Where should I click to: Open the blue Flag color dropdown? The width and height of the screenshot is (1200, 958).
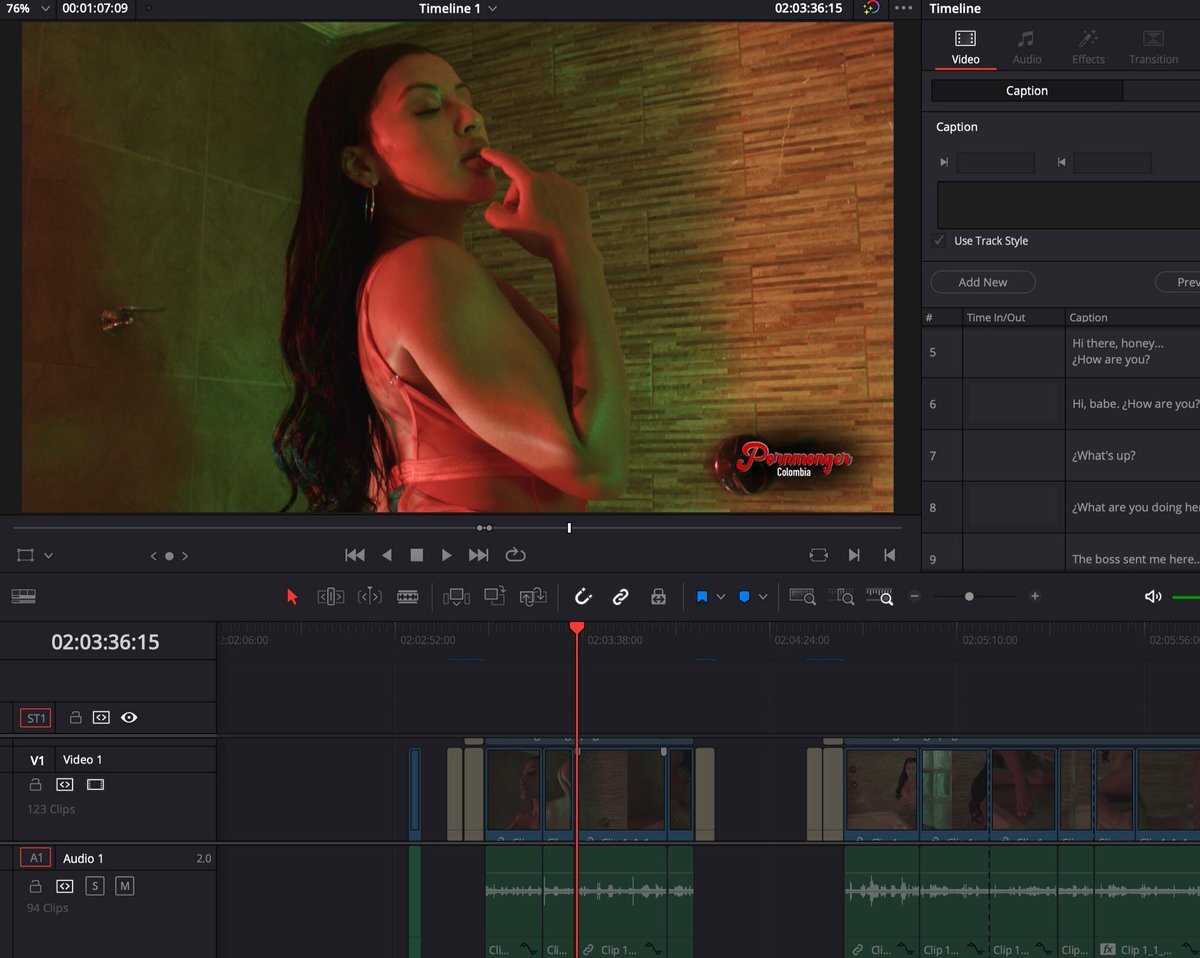pos(721,597)
